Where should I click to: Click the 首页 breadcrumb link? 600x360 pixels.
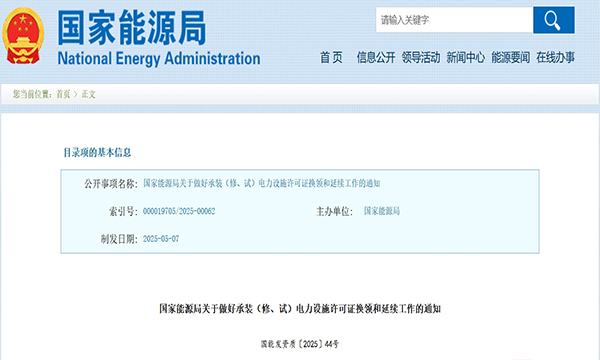point(64,94)
